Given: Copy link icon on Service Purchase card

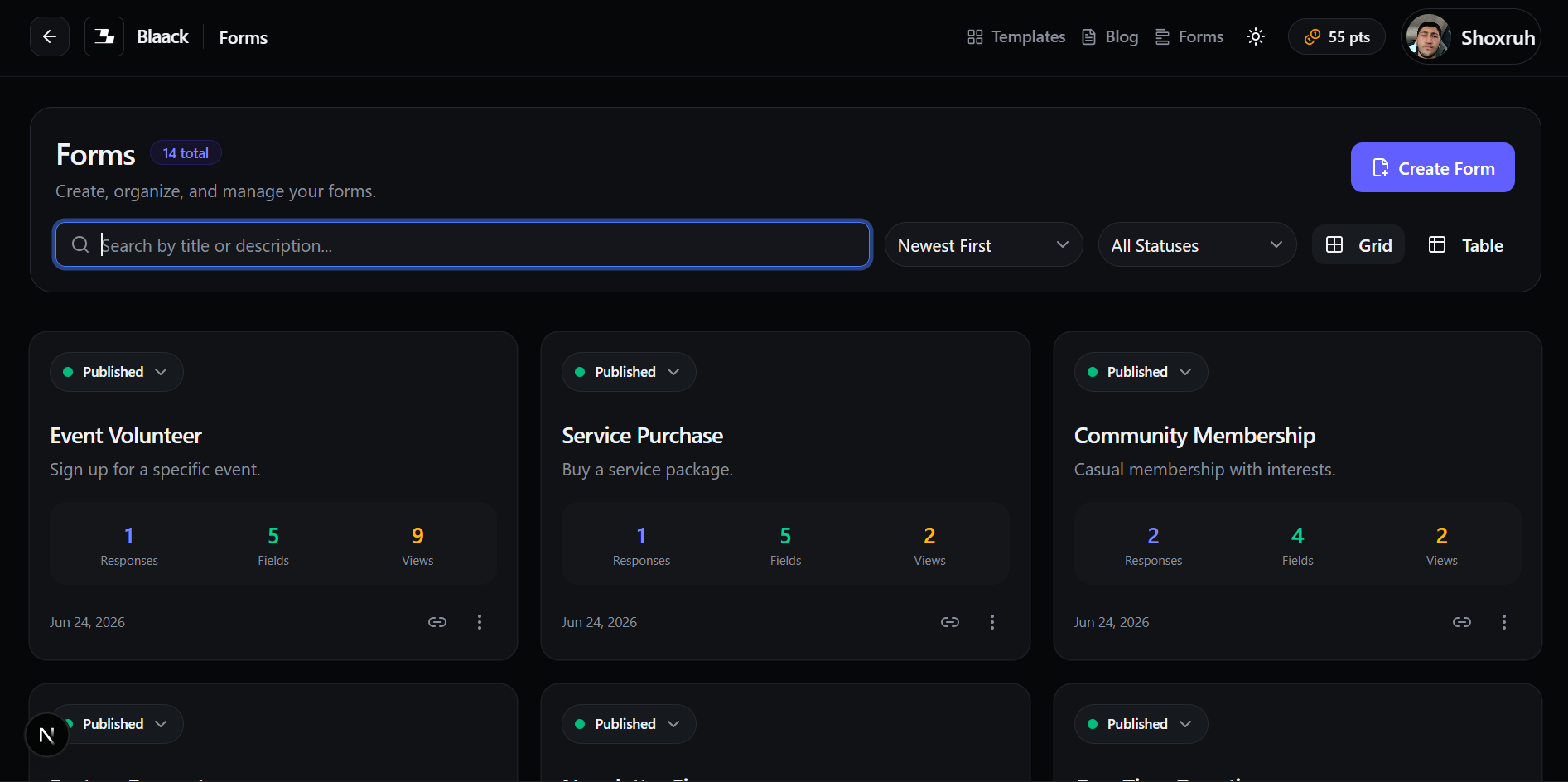Looking at the screenshot, I should 950,622.
